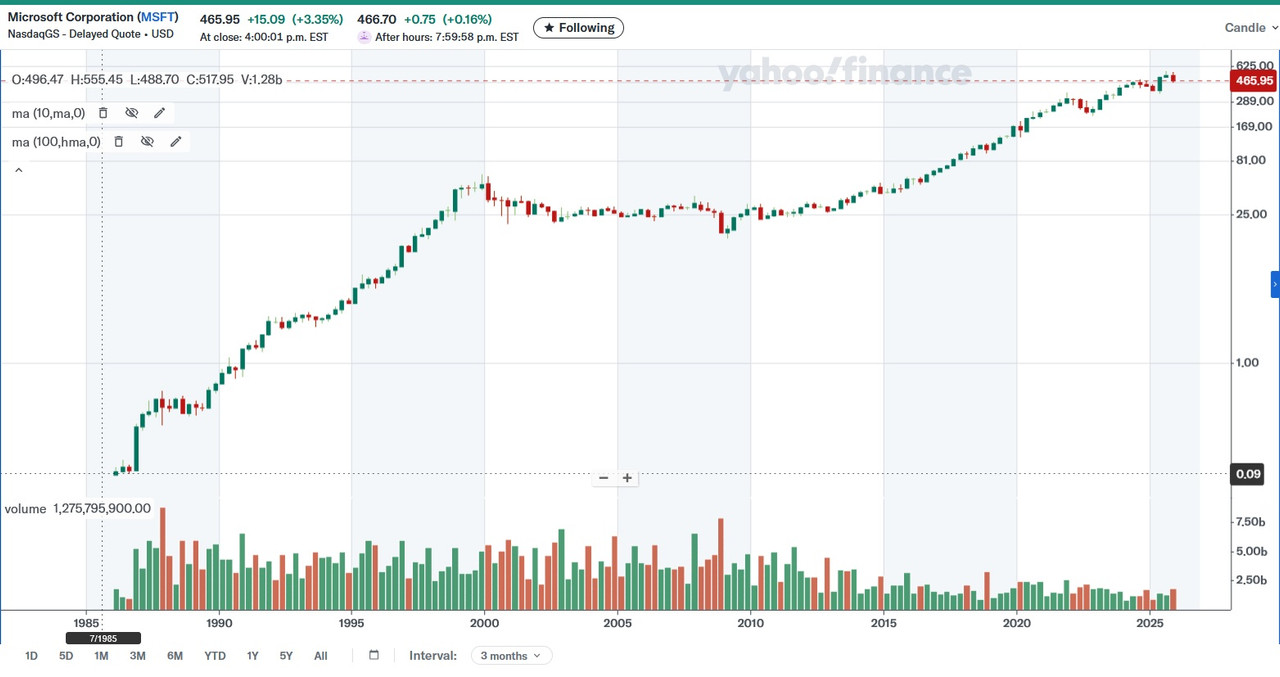Click the After hours timestamp text
1280x677 pixels.
coord(447,37)
